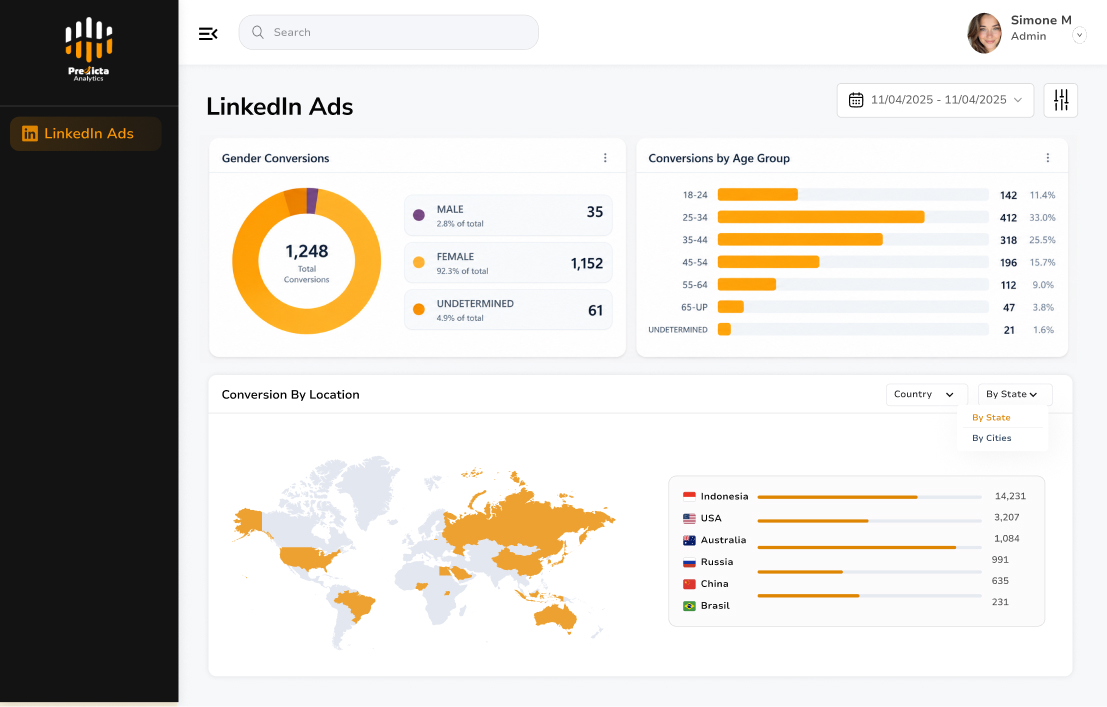Click the Russia value 991

pyautogui.click(x=1000, y=560)
